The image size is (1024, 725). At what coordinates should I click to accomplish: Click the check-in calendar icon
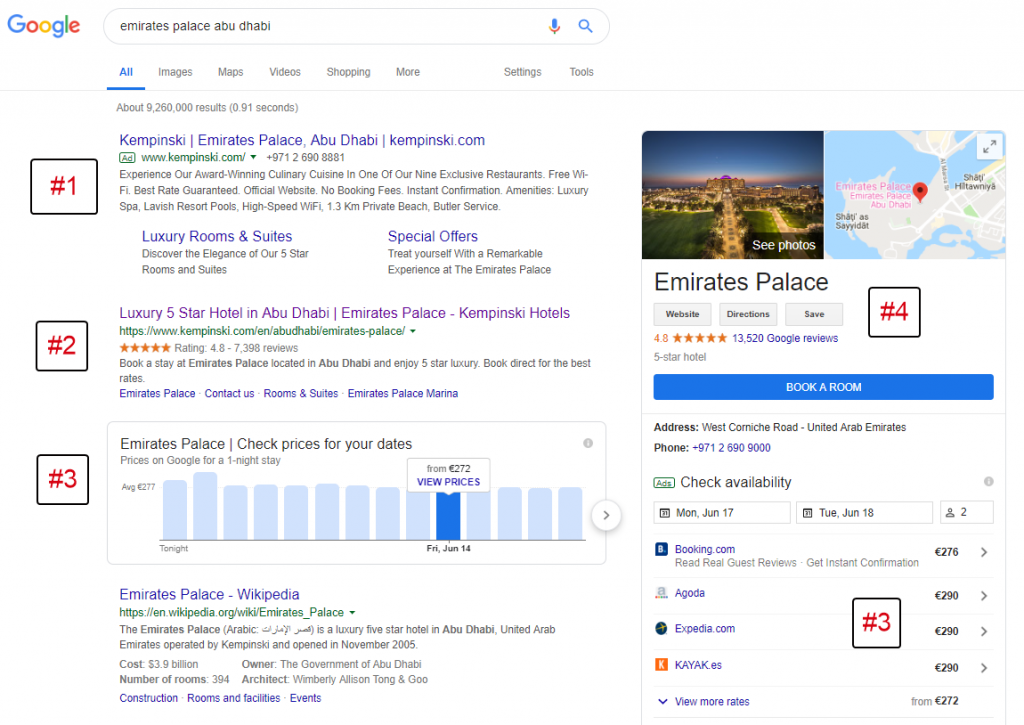665,513
